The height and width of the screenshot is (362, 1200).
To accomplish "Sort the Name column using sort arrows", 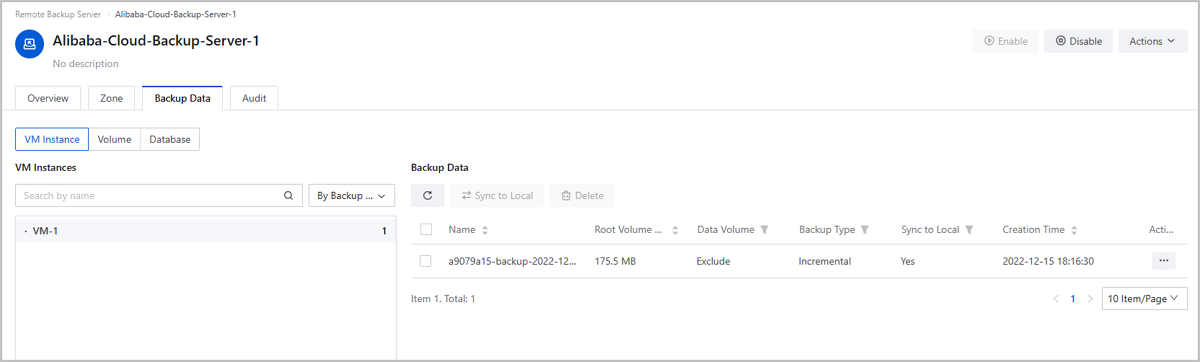I will [x=485, y=230].
